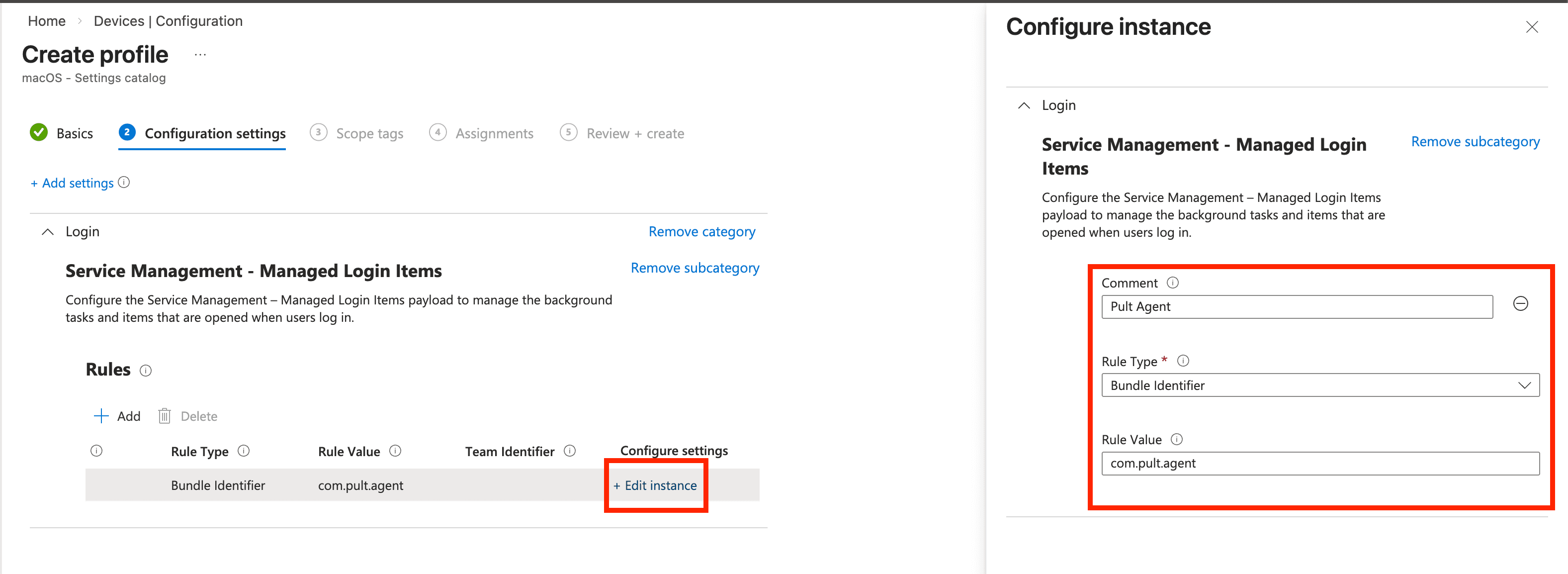Viewport: 1568px width, 574px height.
Task: Click the info icon beside Team Identifier column
Action: [570, 451]
